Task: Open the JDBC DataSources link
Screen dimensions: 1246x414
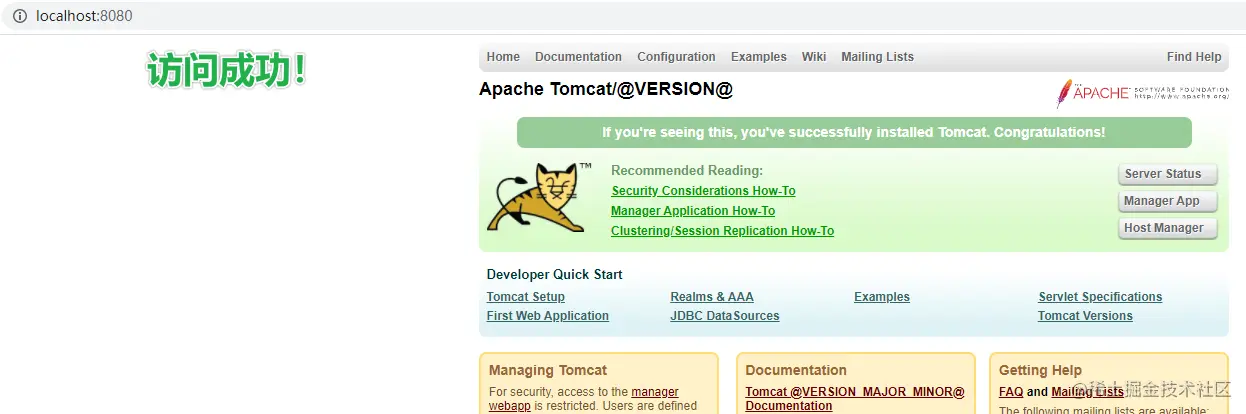Action: click(725, 316)
